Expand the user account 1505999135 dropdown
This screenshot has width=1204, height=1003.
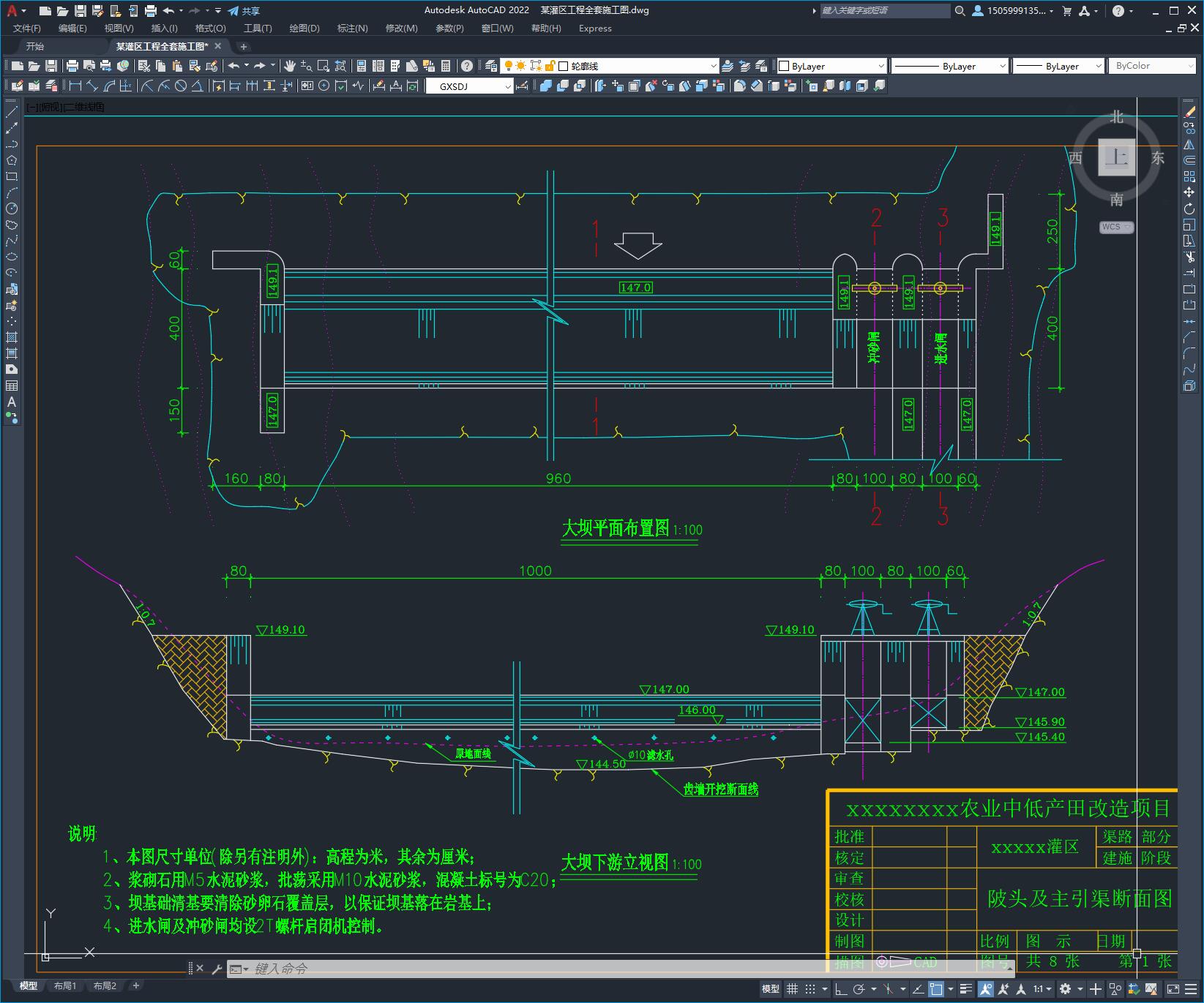(x=1020, y=11)
